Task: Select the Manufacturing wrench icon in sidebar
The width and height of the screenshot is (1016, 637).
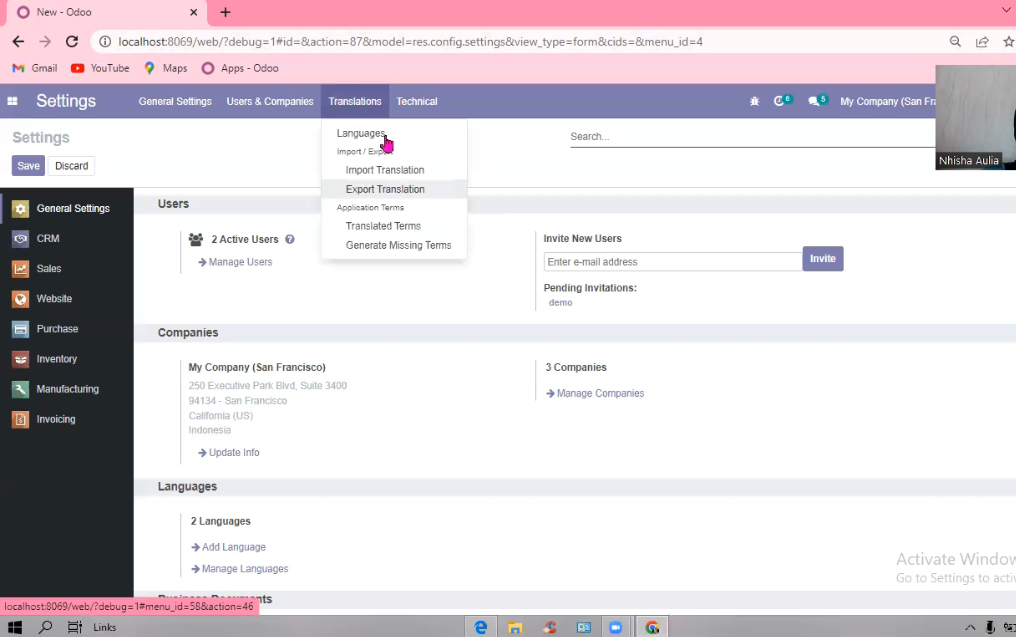Action: tap(21, 389)
